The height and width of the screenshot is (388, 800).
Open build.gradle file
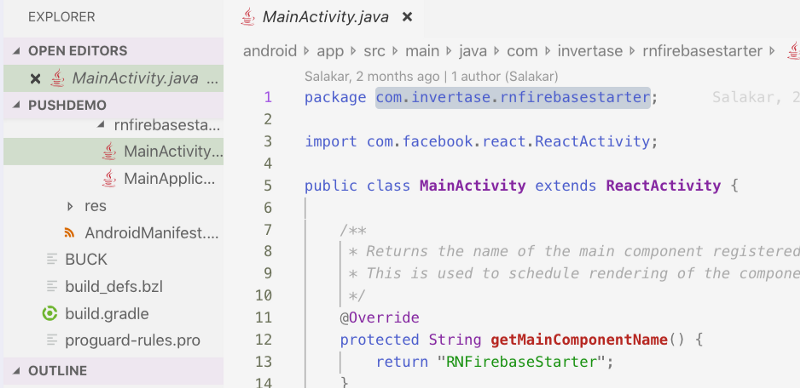point(113,313)
